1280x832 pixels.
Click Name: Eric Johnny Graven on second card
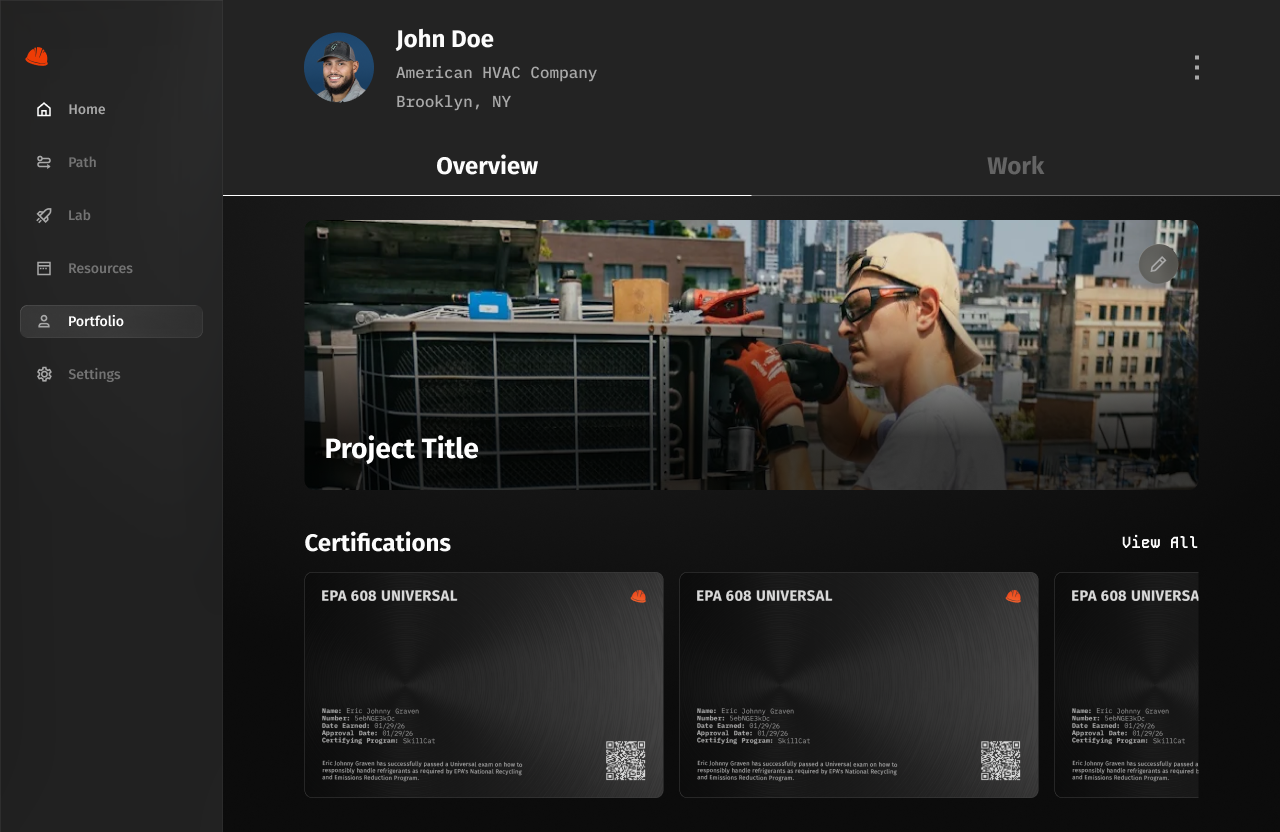[x=745, y=711]
